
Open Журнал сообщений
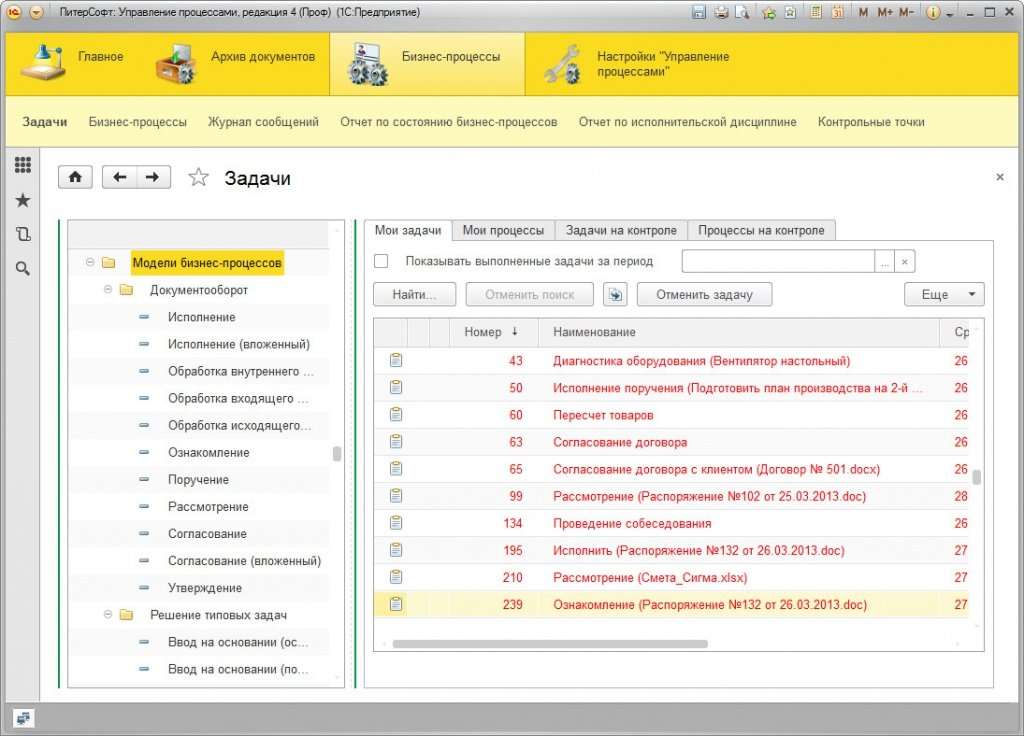263,122
